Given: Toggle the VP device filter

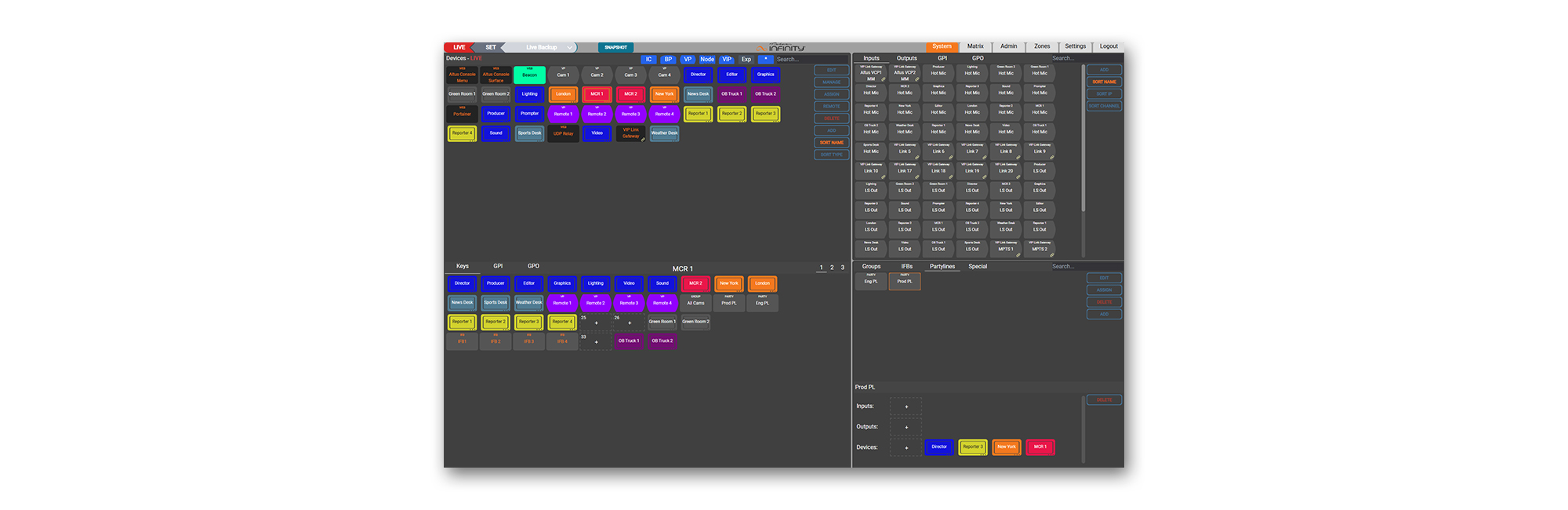Looking at the screenshot, I should point(688,59).
